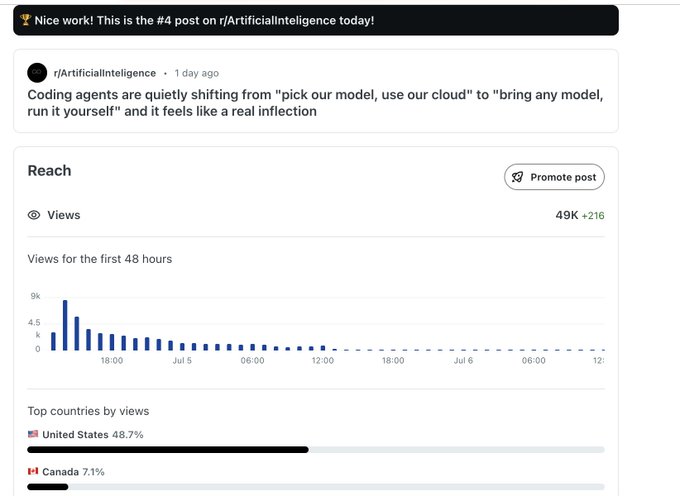Viewport: 680px width, 496px height.
Task: Click the 12:00 axis label
Action: pyautogui.click(x=323, y=360)
